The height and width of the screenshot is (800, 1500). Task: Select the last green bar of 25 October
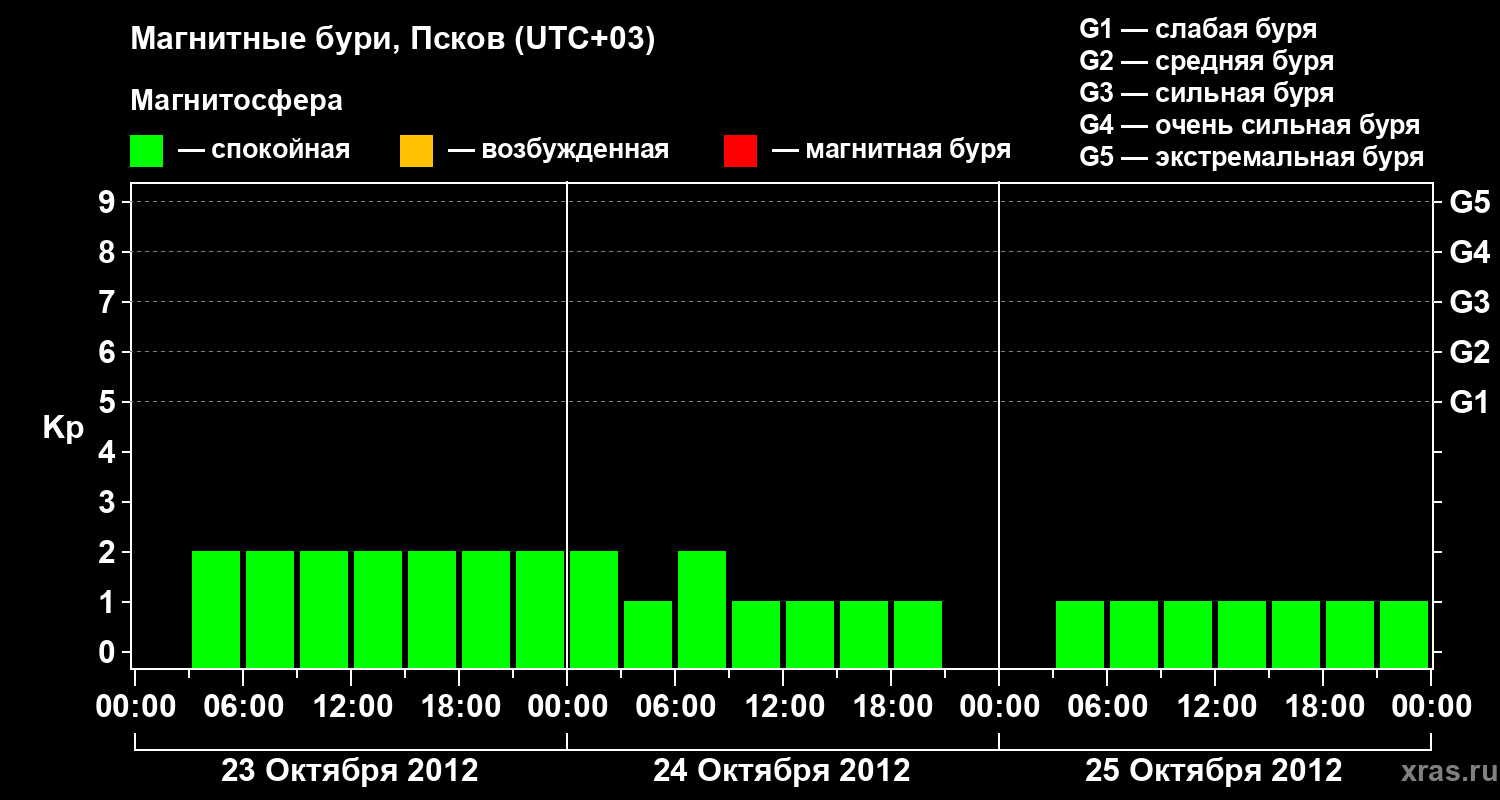pyautogui.click(x=1404, y=634)
